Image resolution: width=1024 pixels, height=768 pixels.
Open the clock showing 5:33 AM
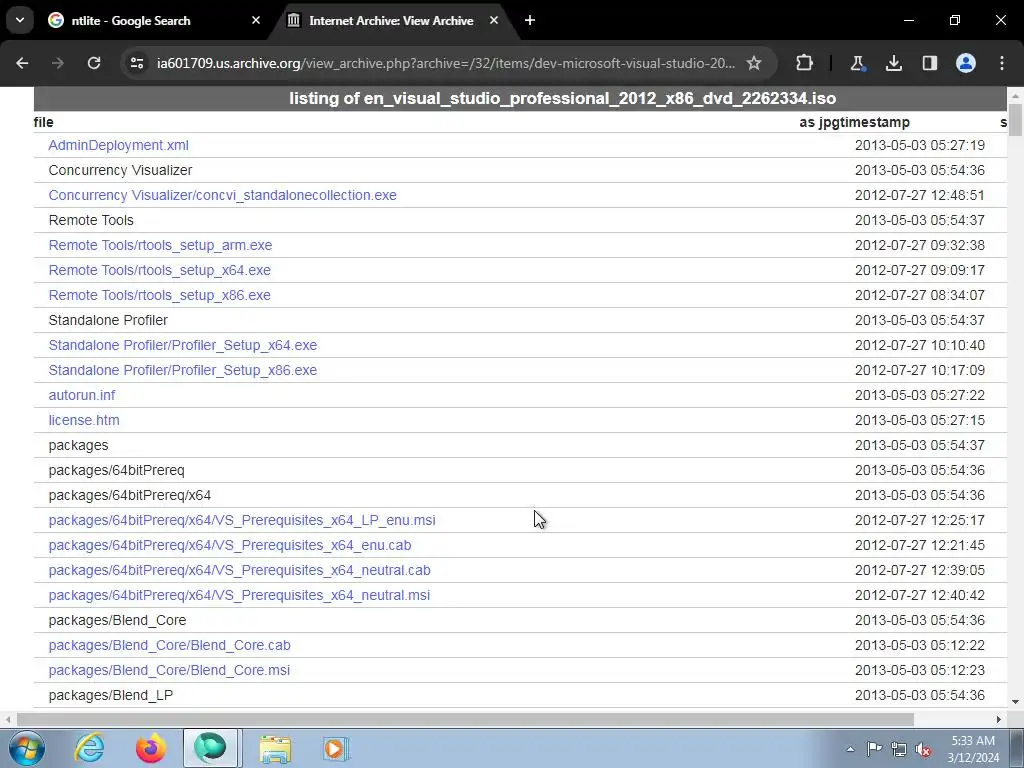click(x=973, y=749)
